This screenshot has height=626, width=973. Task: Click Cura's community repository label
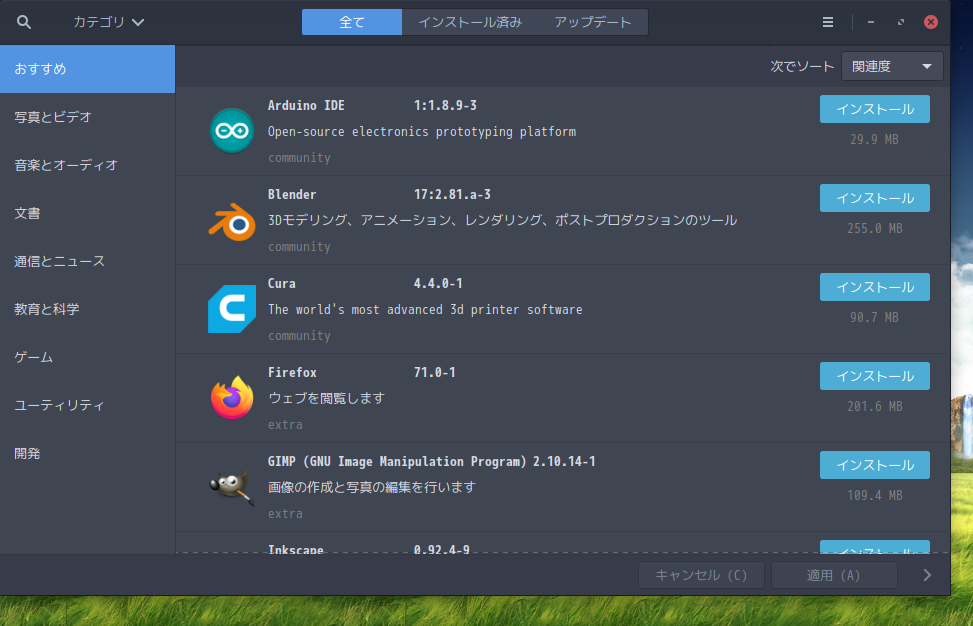click(x=299, y=336)
